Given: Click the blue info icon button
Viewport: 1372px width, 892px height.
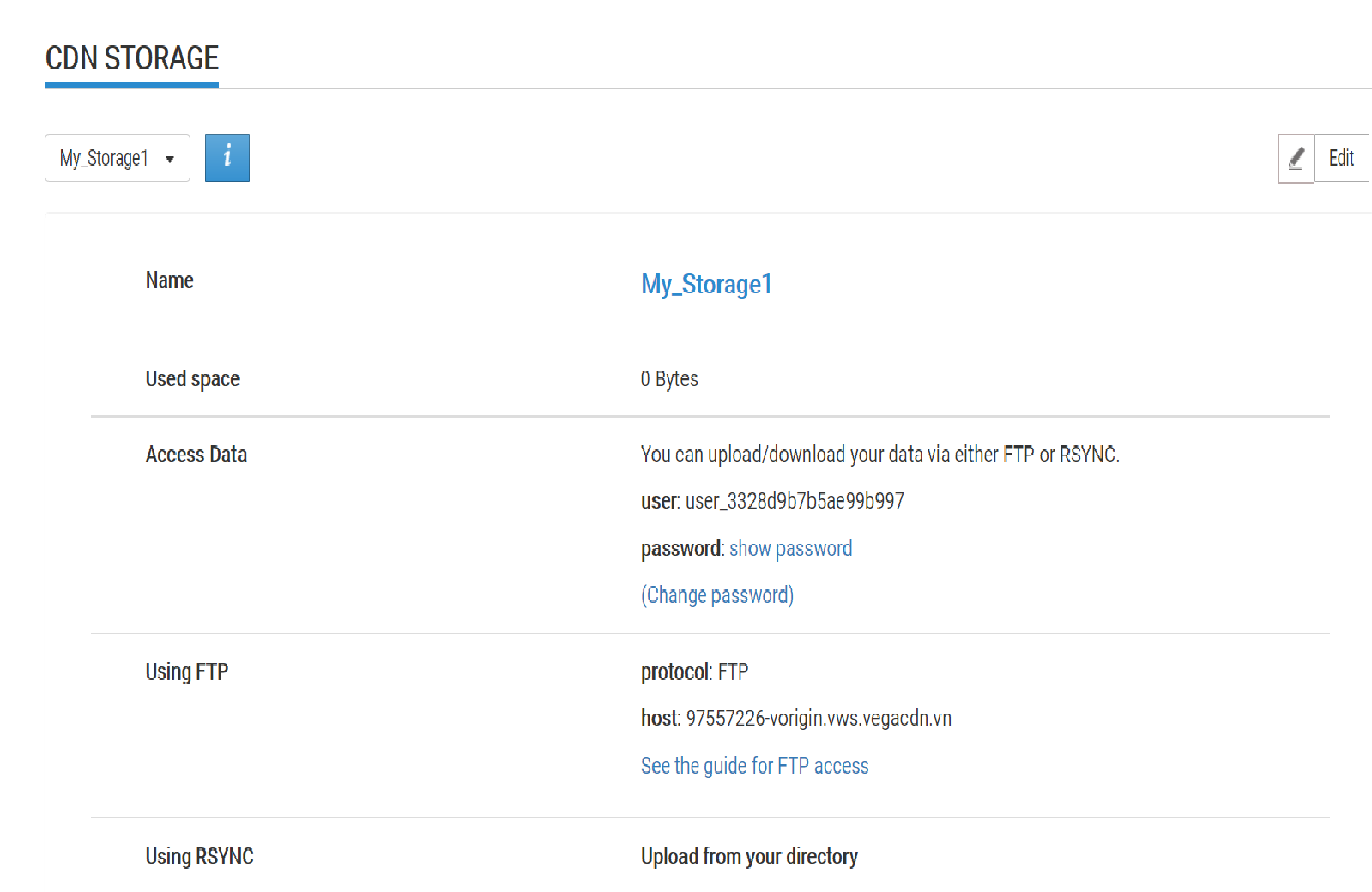Looking at the screenshot, I should click(x=227, y=158).
